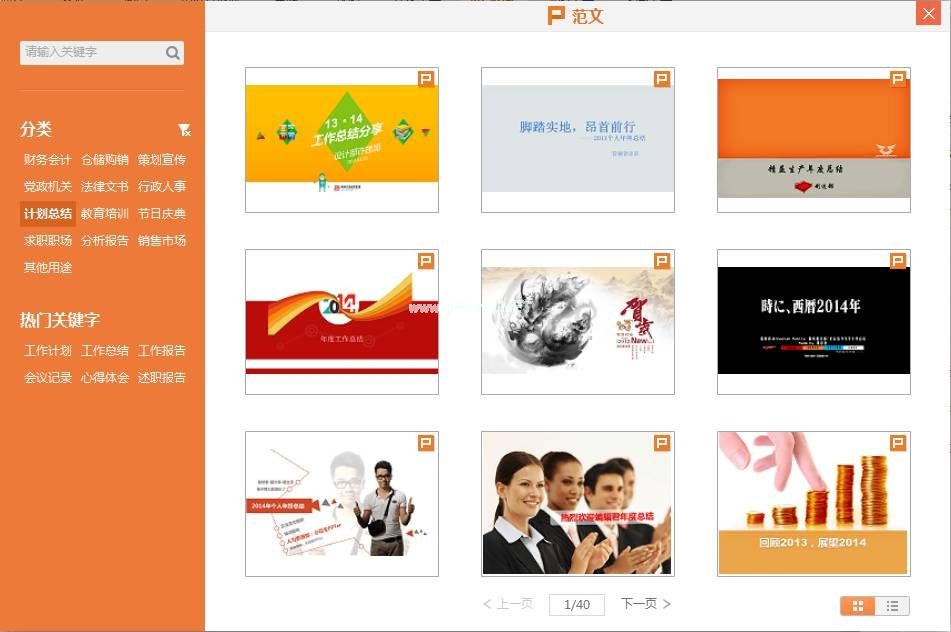Screen dimensions: 951x632
Task: Select the 财务会计 category
Action: tap(48, 159)
